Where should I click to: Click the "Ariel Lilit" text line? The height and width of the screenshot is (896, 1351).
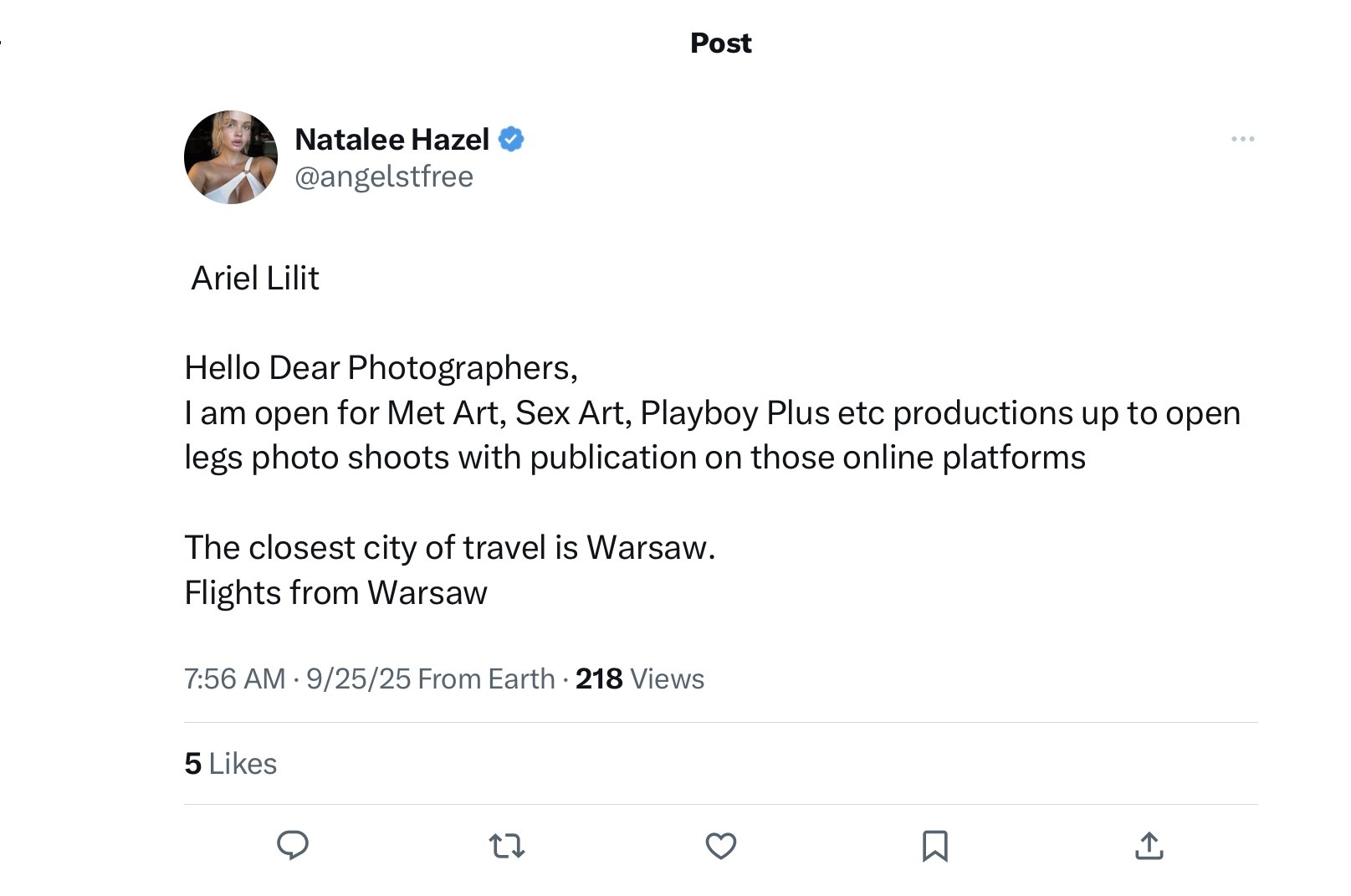click(x=255, y=278)
